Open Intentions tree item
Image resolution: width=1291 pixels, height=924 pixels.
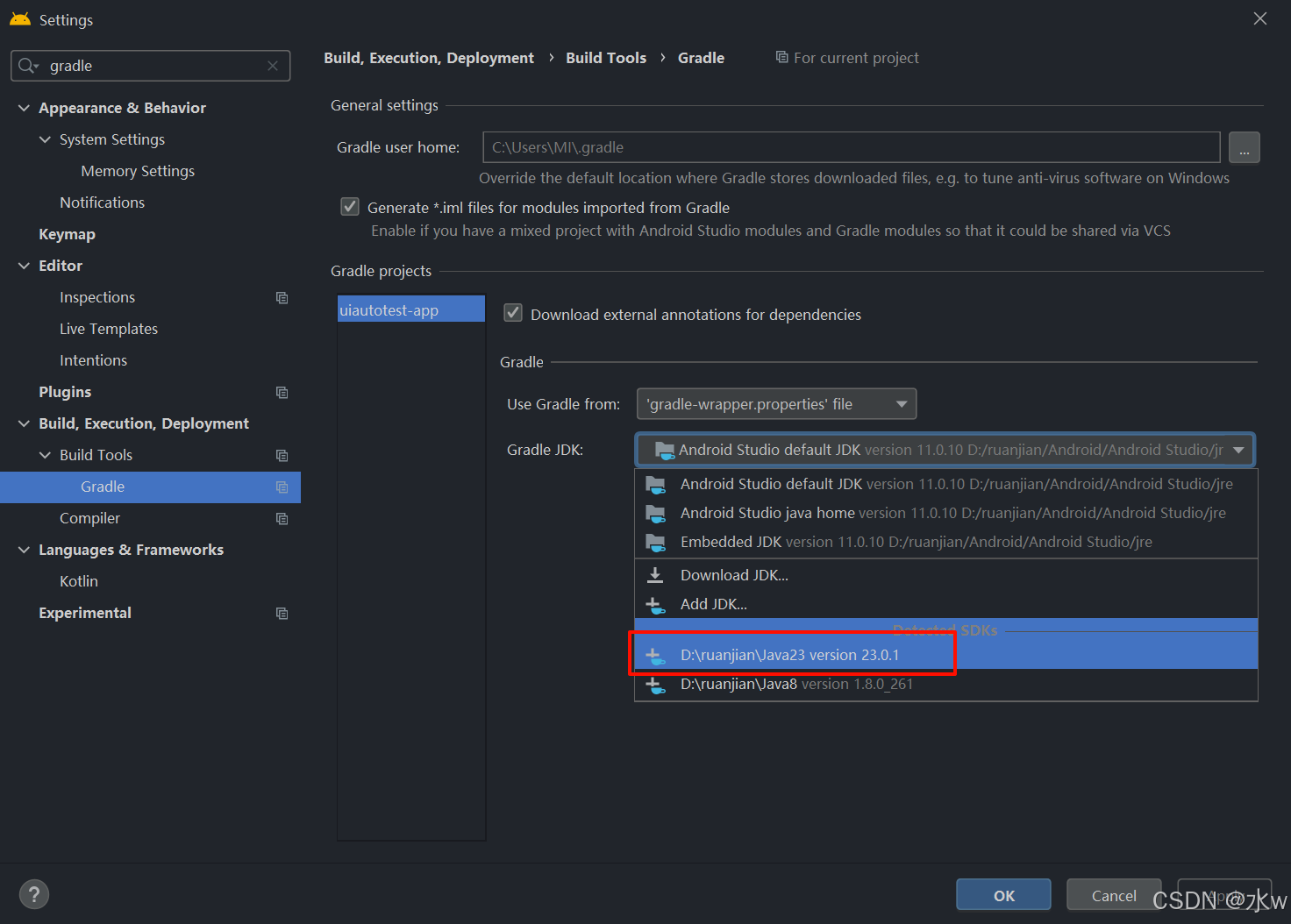click(x=93, y=360)
